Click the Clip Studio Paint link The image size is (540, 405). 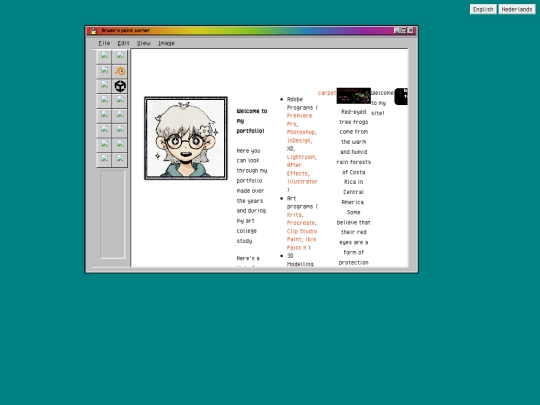click(302, 235)
